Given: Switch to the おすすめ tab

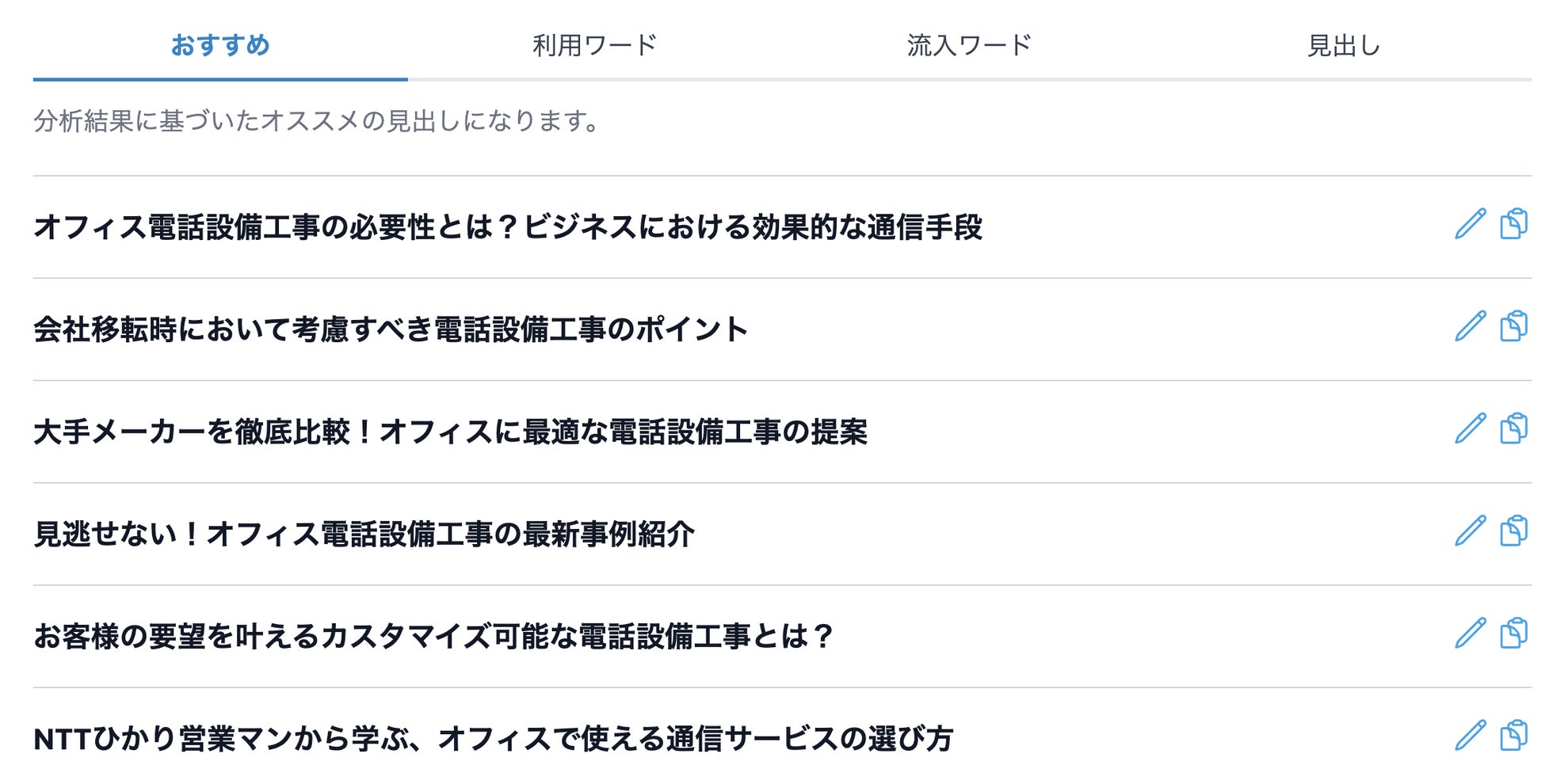Looking at the screenshot, I should coord(220,45).
